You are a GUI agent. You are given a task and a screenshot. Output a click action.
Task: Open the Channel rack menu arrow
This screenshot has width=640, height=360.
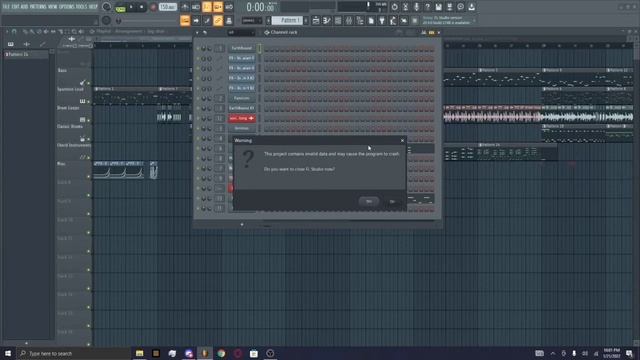pyautogui.click(x=198, y=32)
